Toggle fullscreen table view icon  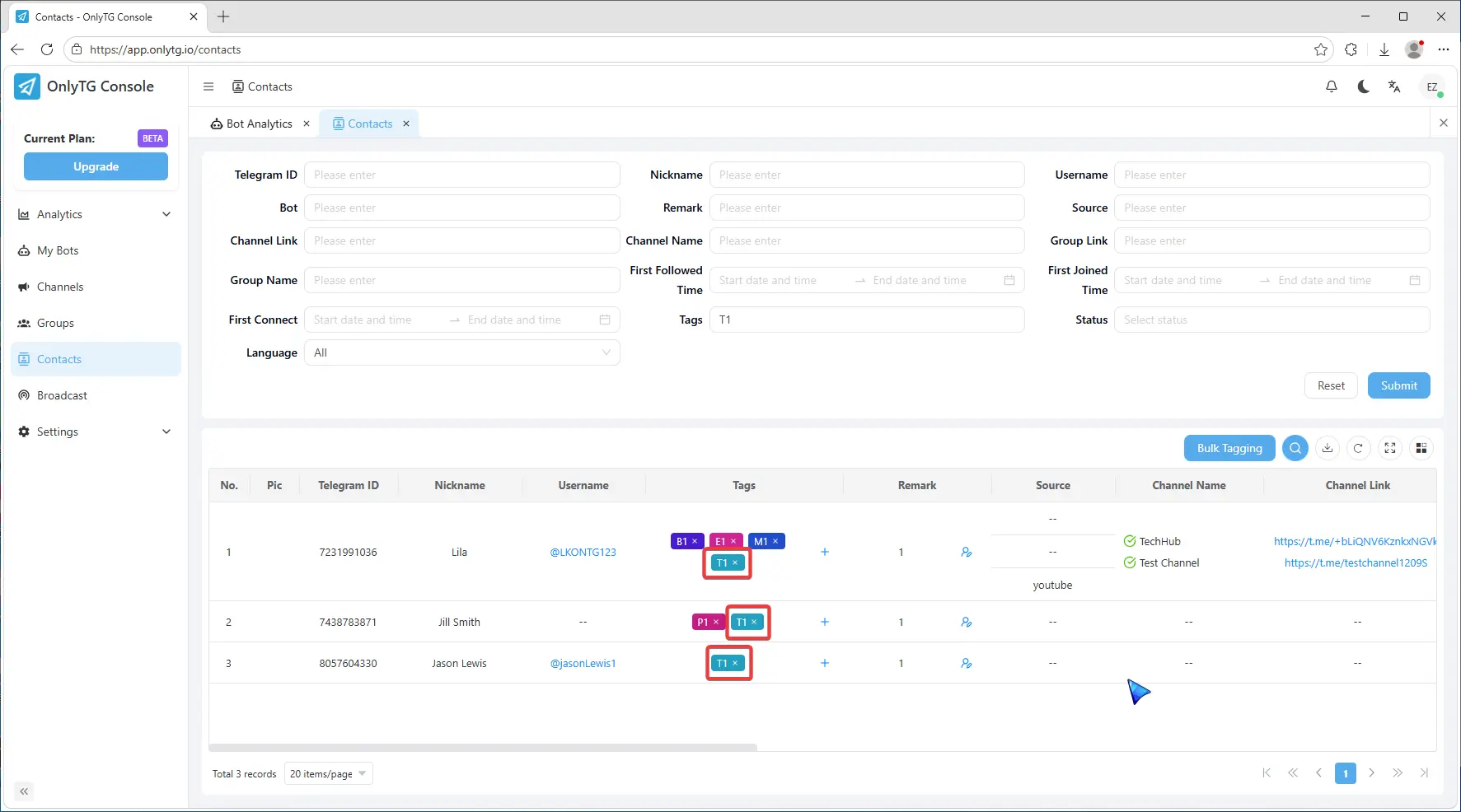click(1389, 448)
